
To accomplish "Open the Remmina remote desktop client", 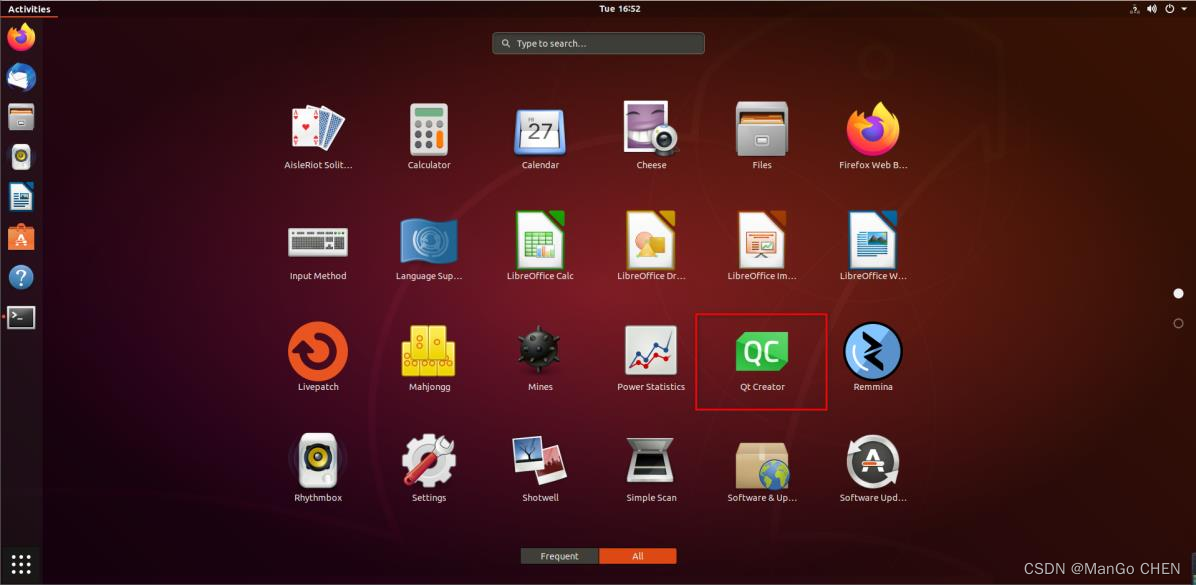I will pyautogui.click(x=873, y=351).
